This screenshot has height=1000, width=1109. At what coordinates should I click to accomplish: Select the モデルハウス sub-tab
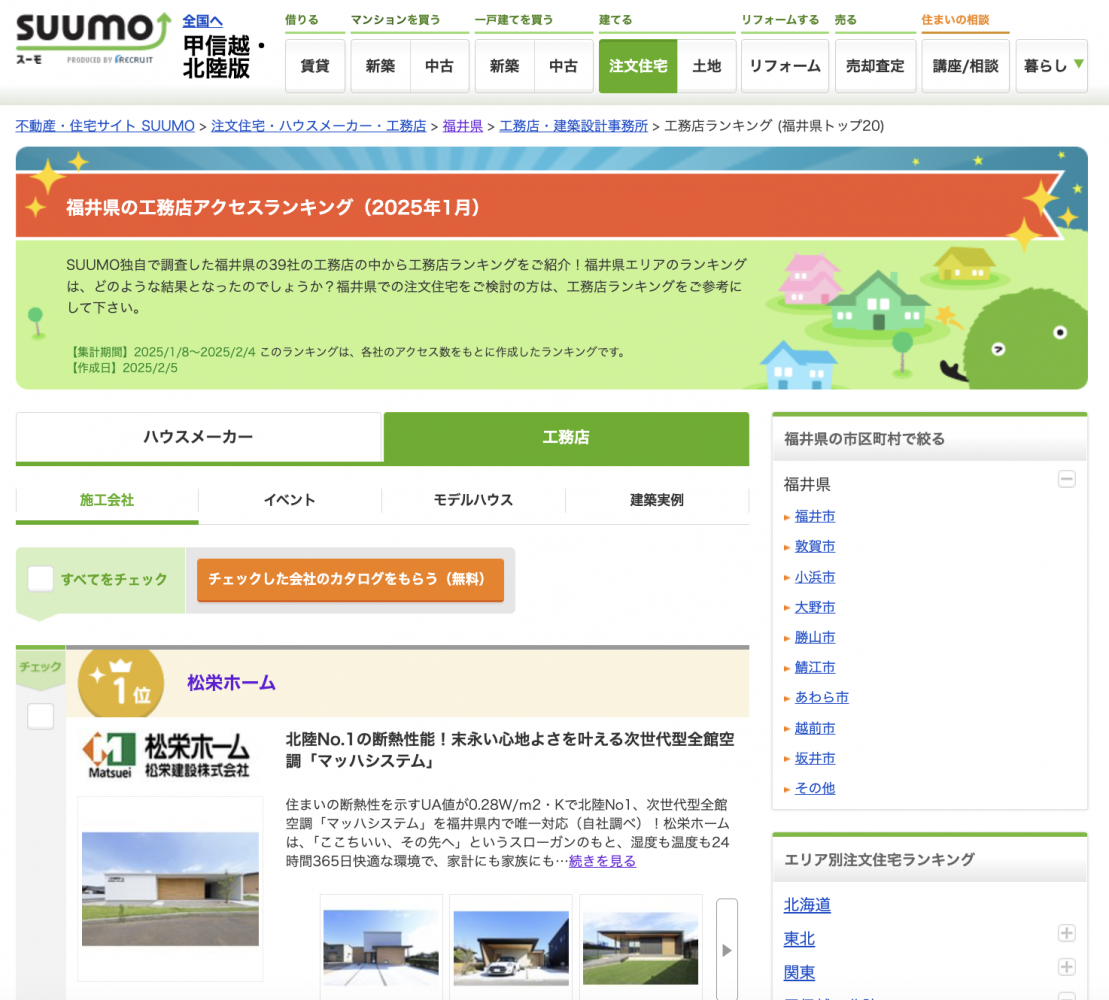coord(473,500)
